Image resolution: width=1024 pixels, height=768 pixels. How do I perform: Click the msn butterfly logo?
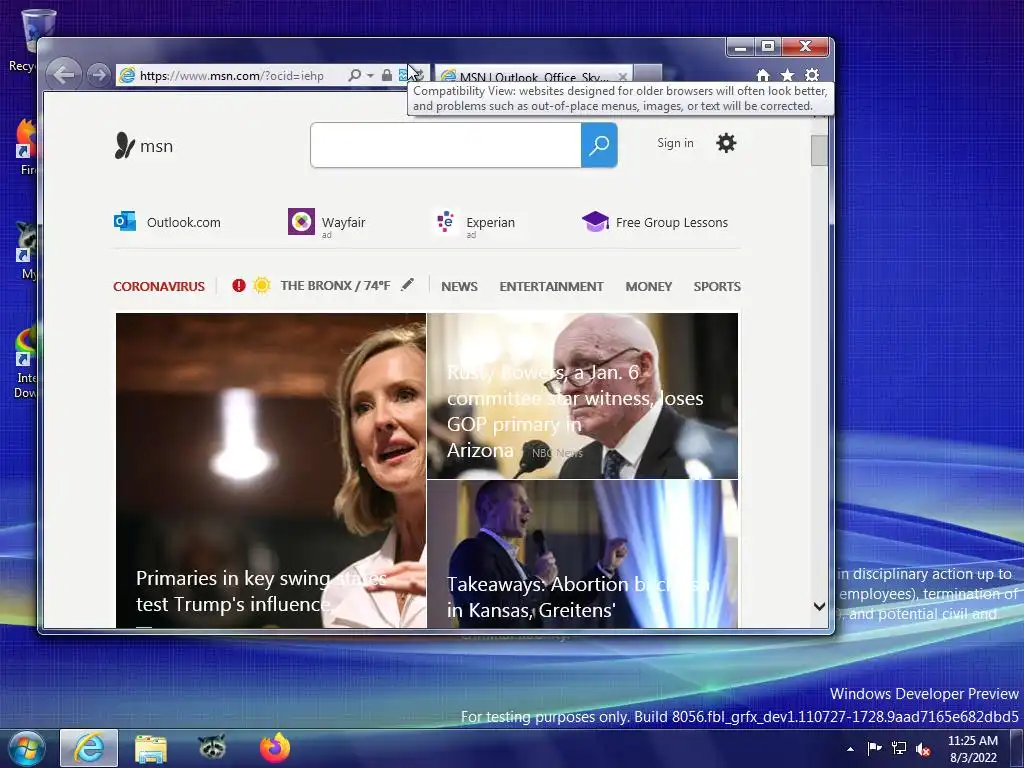tap(144, 146)
